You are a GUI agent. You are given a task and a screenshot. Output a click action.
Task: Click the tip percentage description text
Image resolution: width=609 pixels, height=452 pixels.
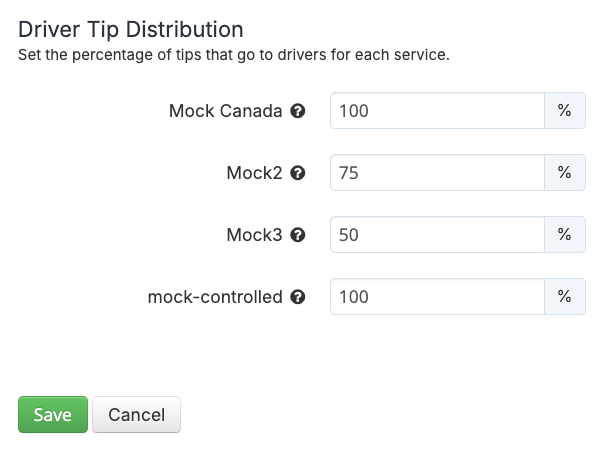point(233,54)
